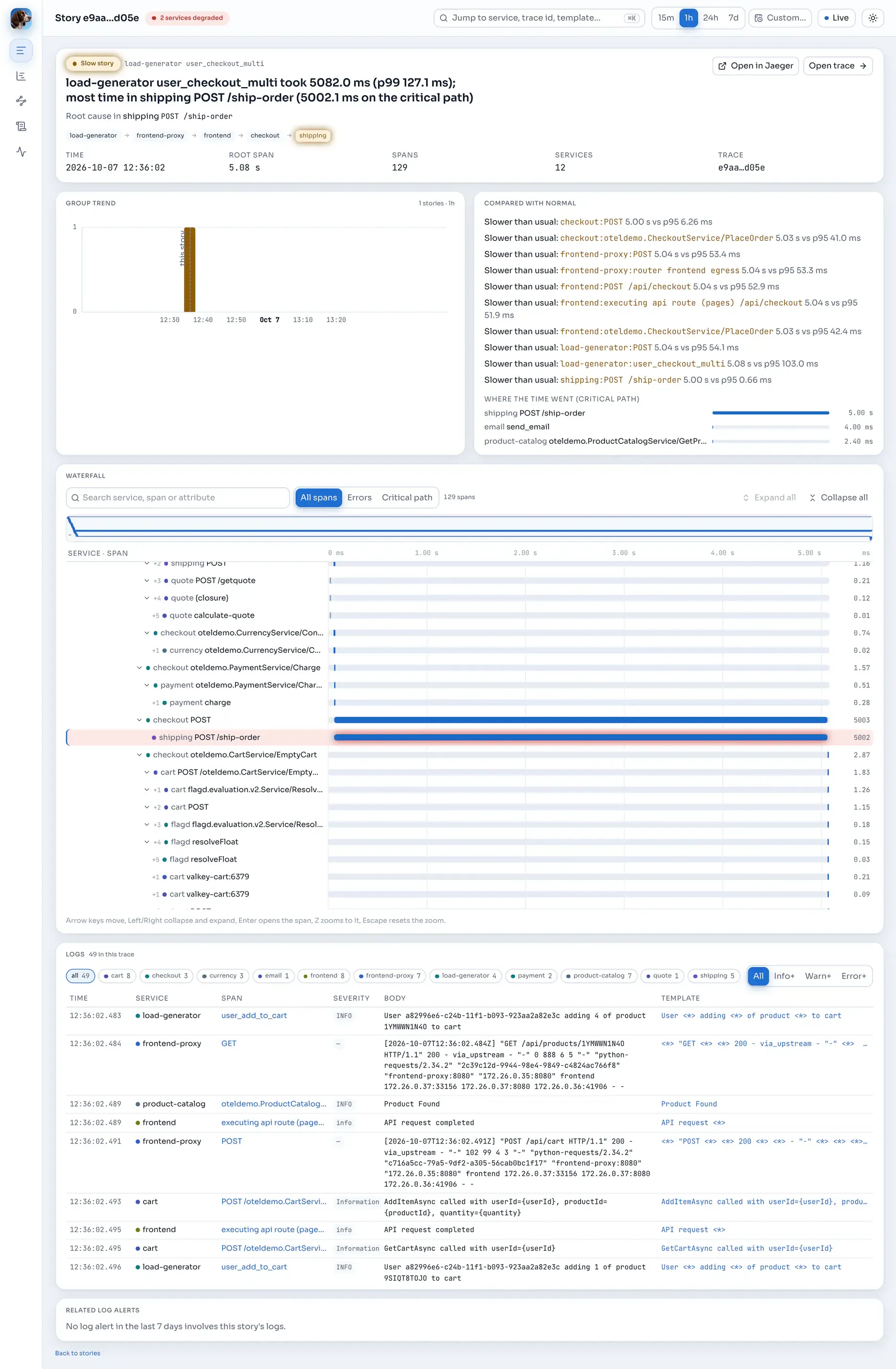Image resolution: width=896 pixels, height=1369 pixels.
Task: Collapse the flagd resolveFloat +4 span chevron
Action: pyautogui.click(x=146, y=842)
